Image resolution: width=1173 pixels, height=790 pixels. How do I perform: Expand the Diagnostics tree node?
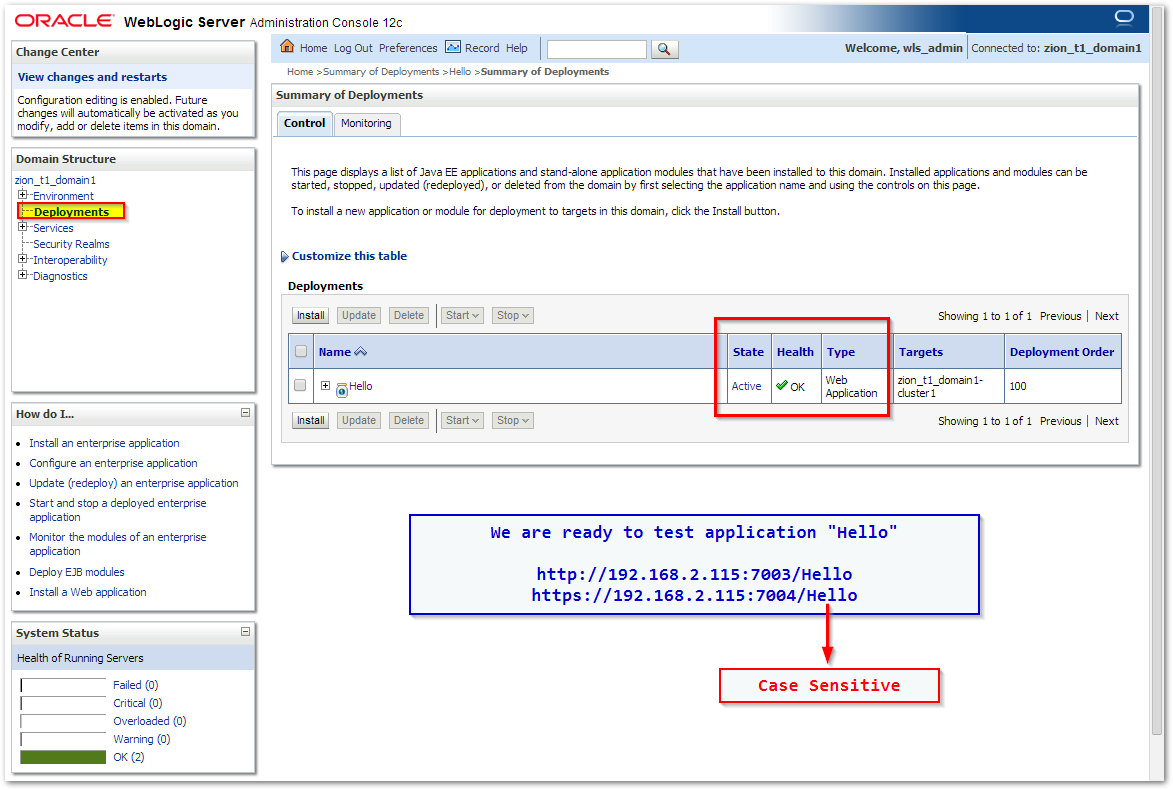[22, 275]
